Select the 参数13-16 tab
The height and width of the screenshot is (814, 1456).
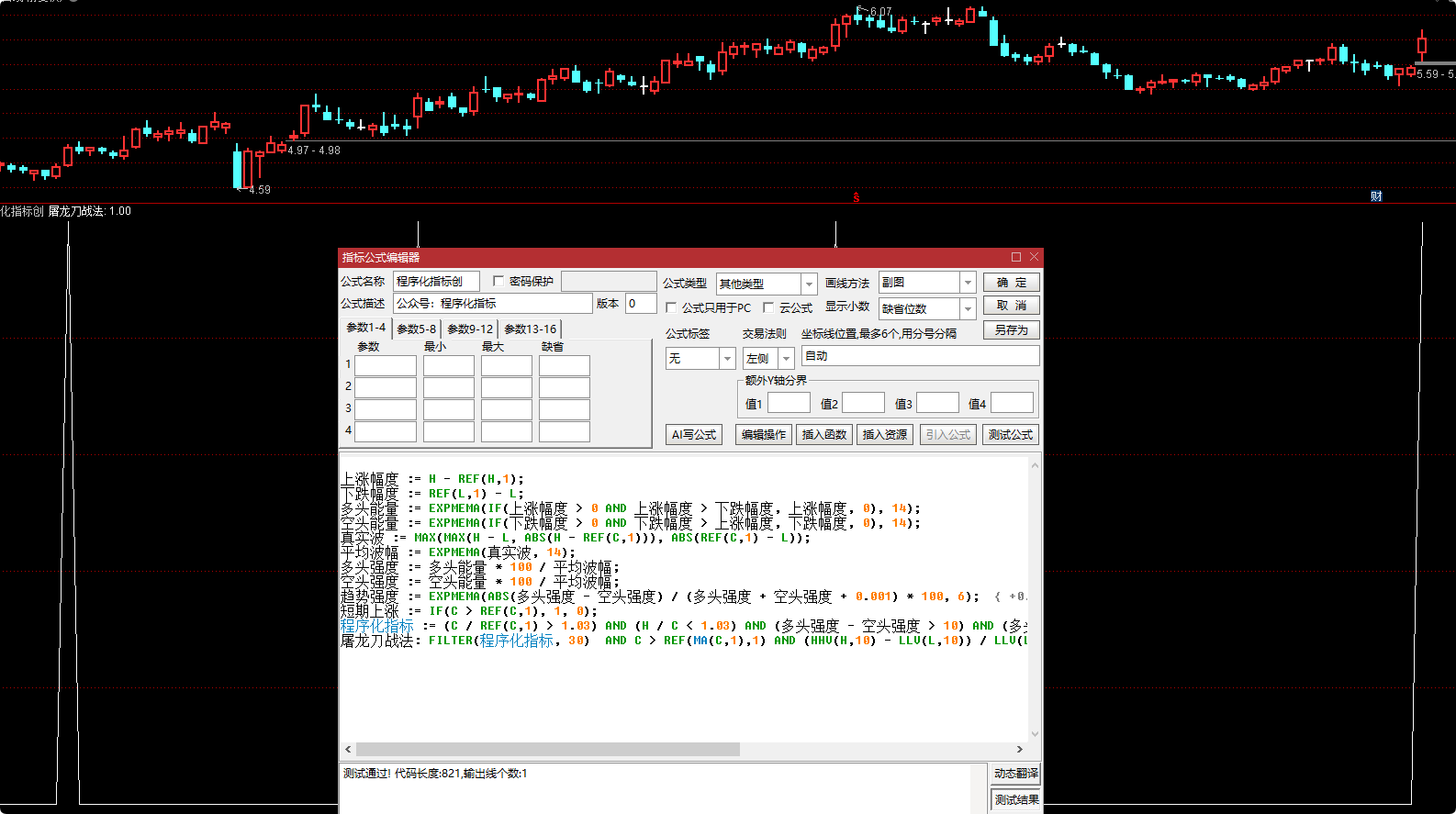coord(530,329)
